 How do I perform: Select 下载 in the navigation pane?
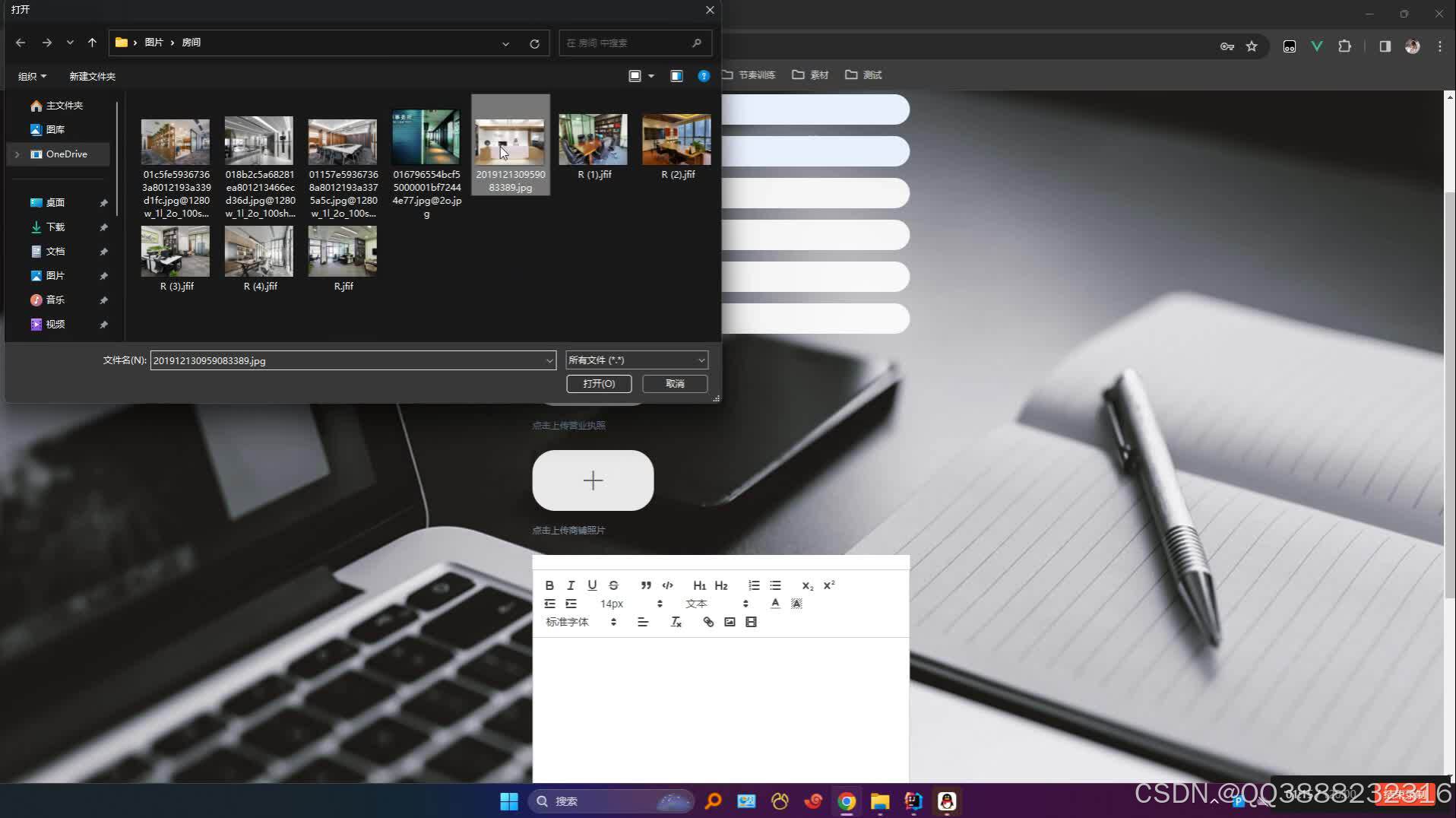pyautogui.click(x=55, y=227)
